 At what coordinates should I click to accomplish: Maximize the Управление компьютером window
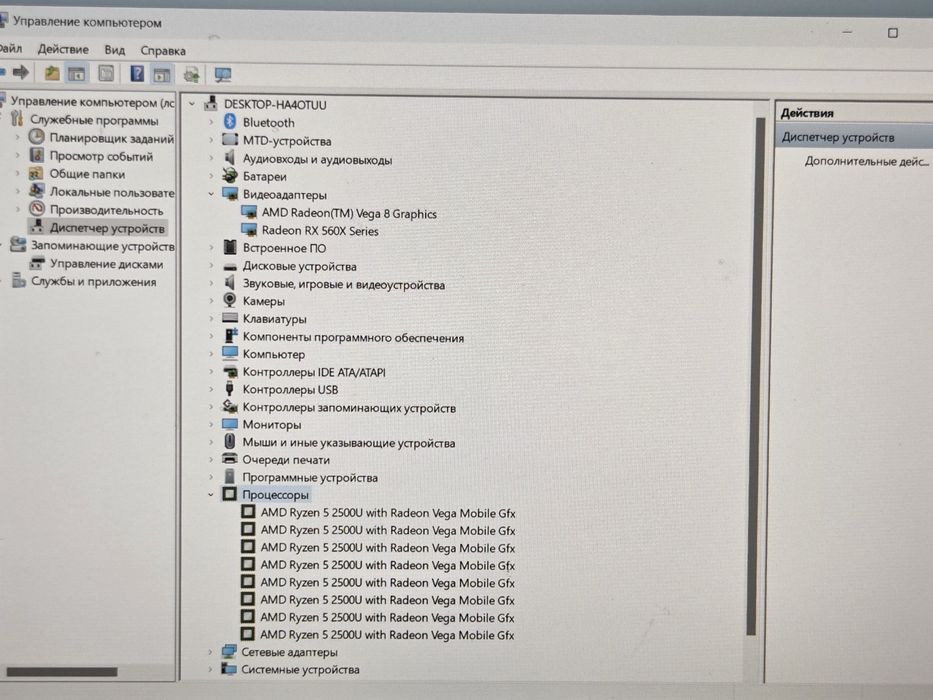tap(893, 33)
